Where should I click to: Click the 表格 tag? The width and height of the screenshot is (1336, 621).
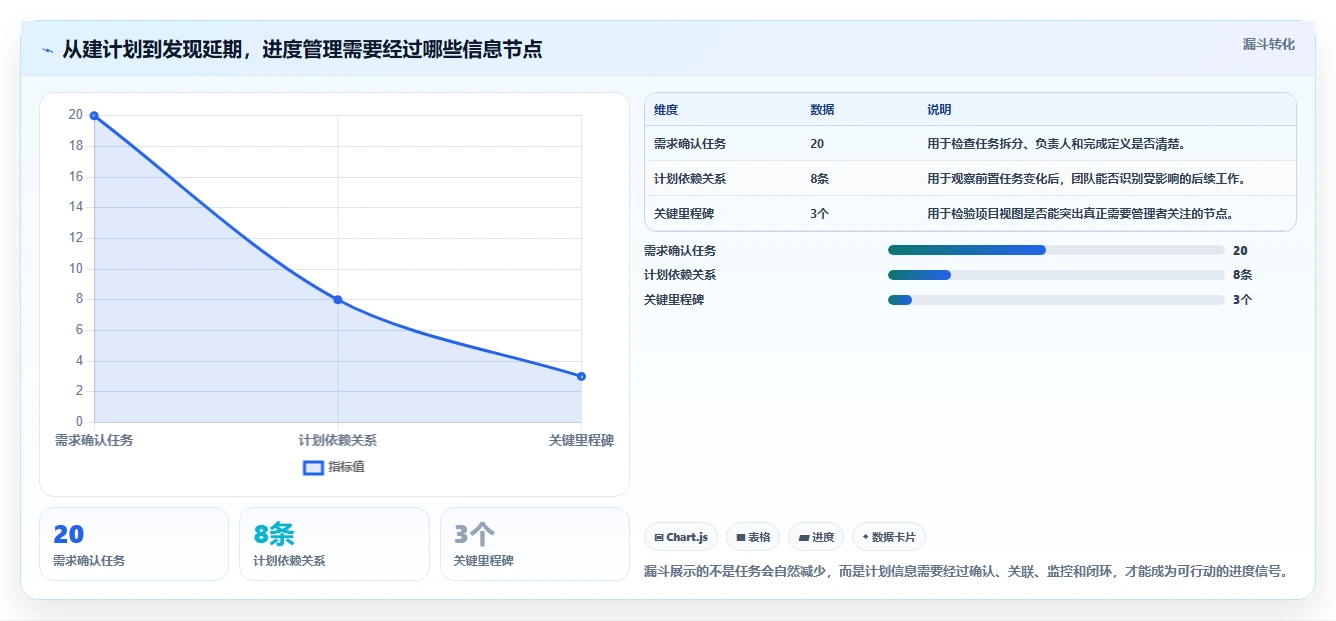point(753,537)
